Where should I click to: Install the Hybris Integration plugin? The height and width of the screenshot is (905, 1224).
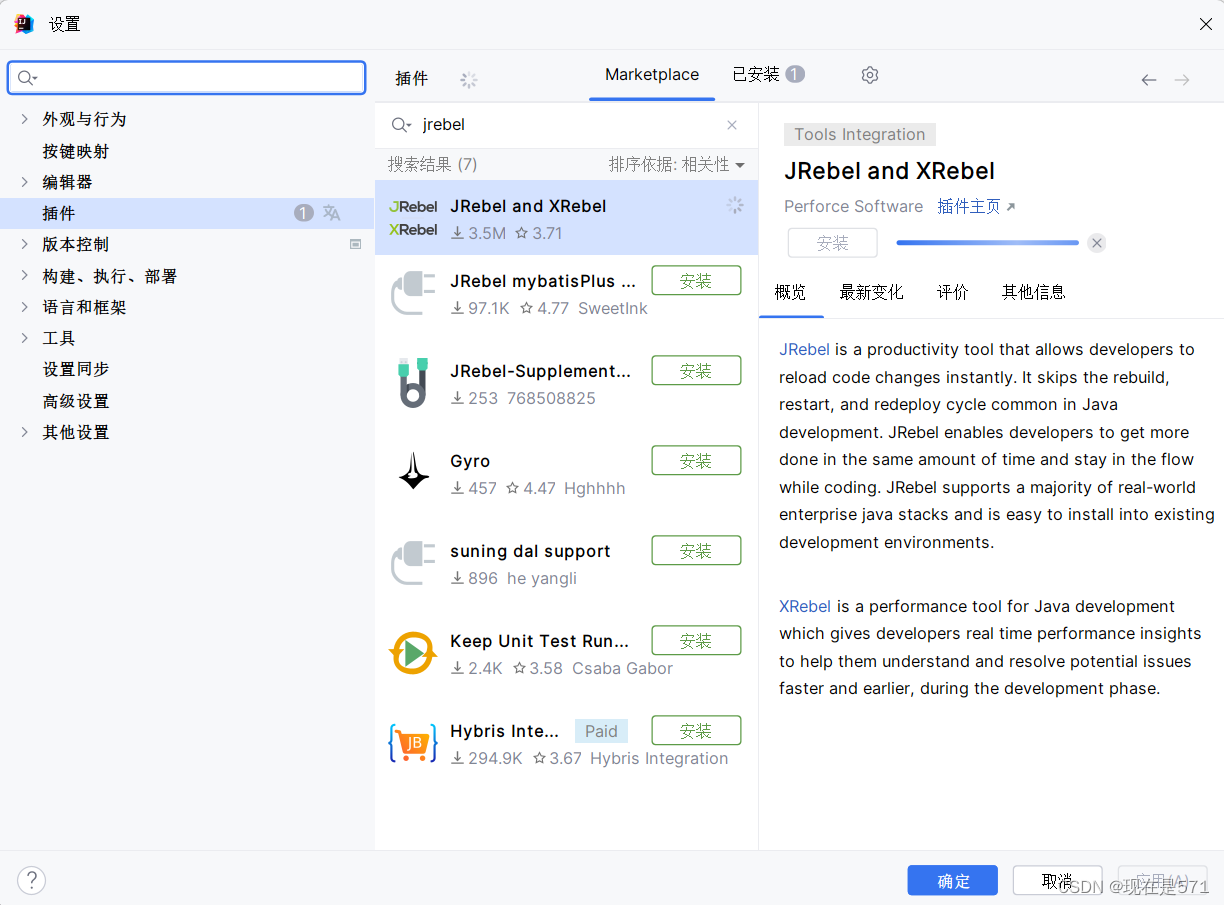[696, 731]
